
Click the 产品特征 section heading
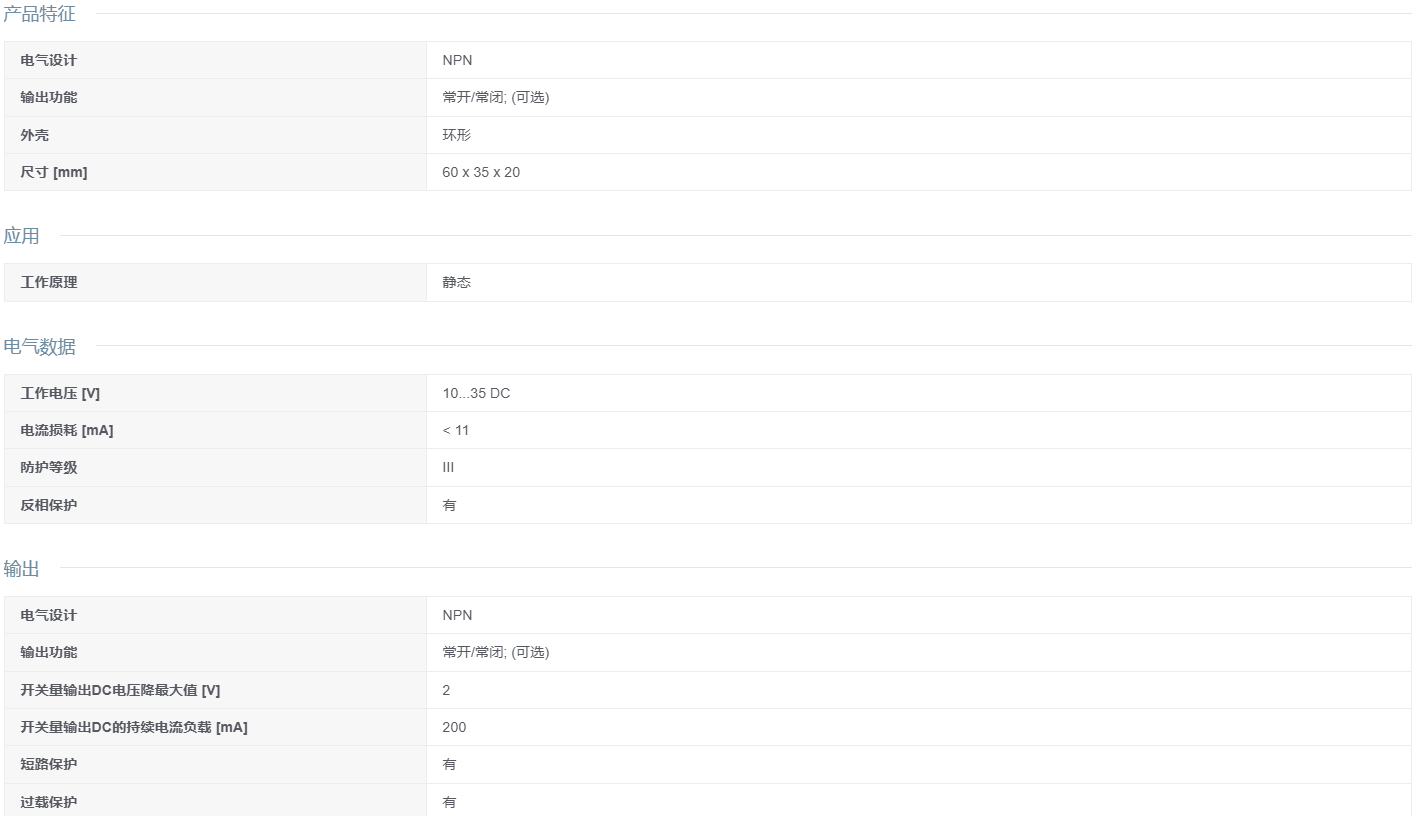pyautogui.click(x=39, y=14)
